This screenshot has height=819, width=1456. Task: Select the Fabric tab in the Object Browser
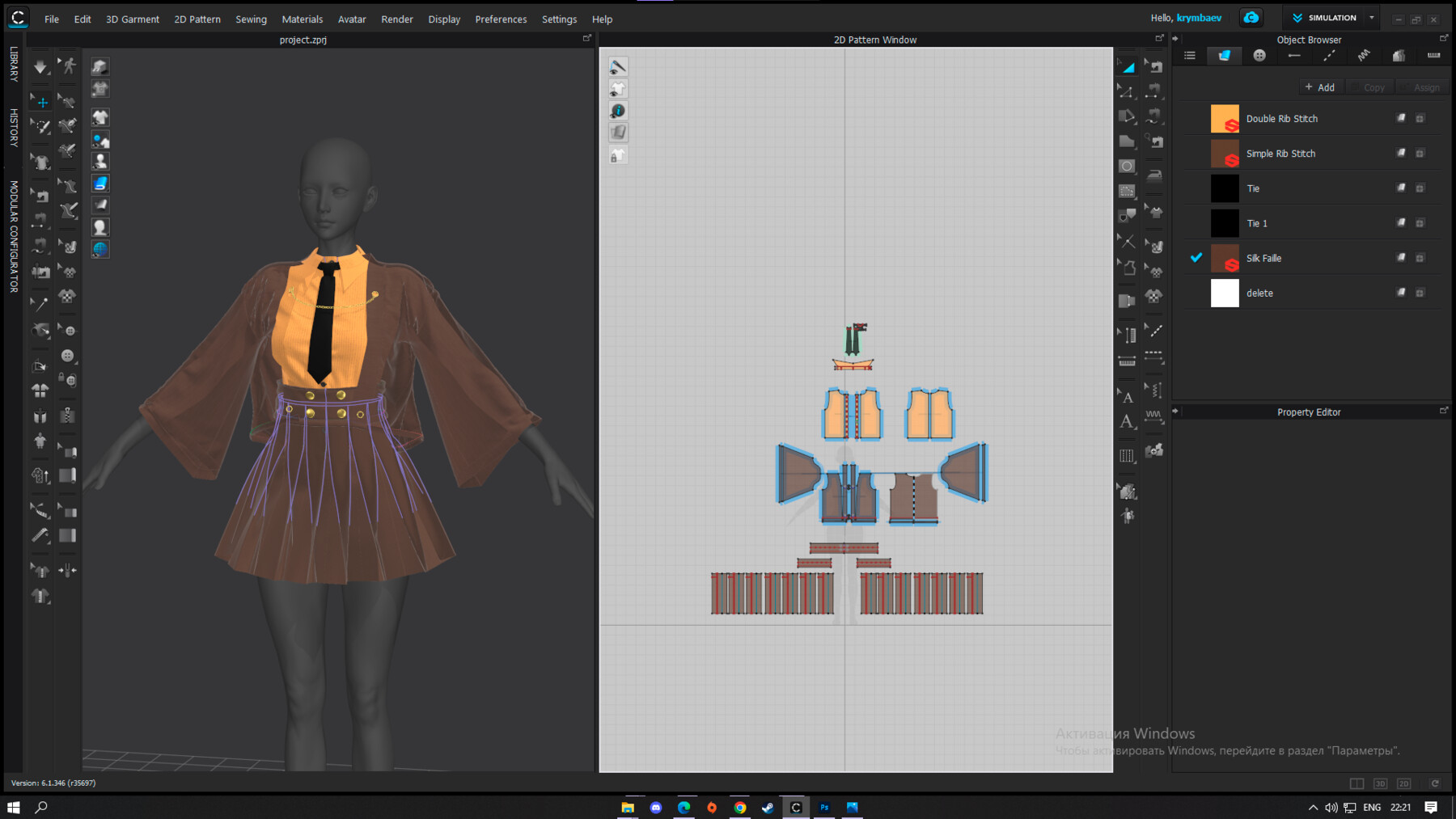[1223, 55]
